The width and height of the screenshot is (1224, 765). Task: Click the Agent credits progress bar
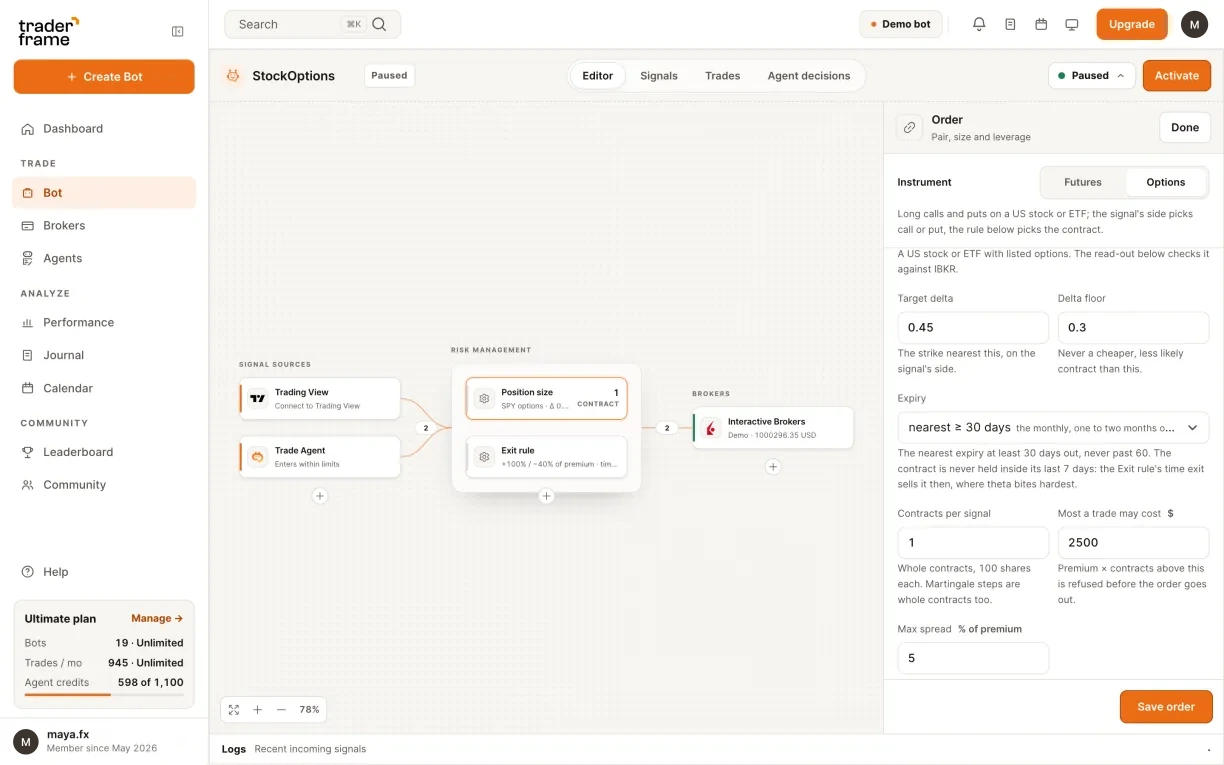point(104,694)
